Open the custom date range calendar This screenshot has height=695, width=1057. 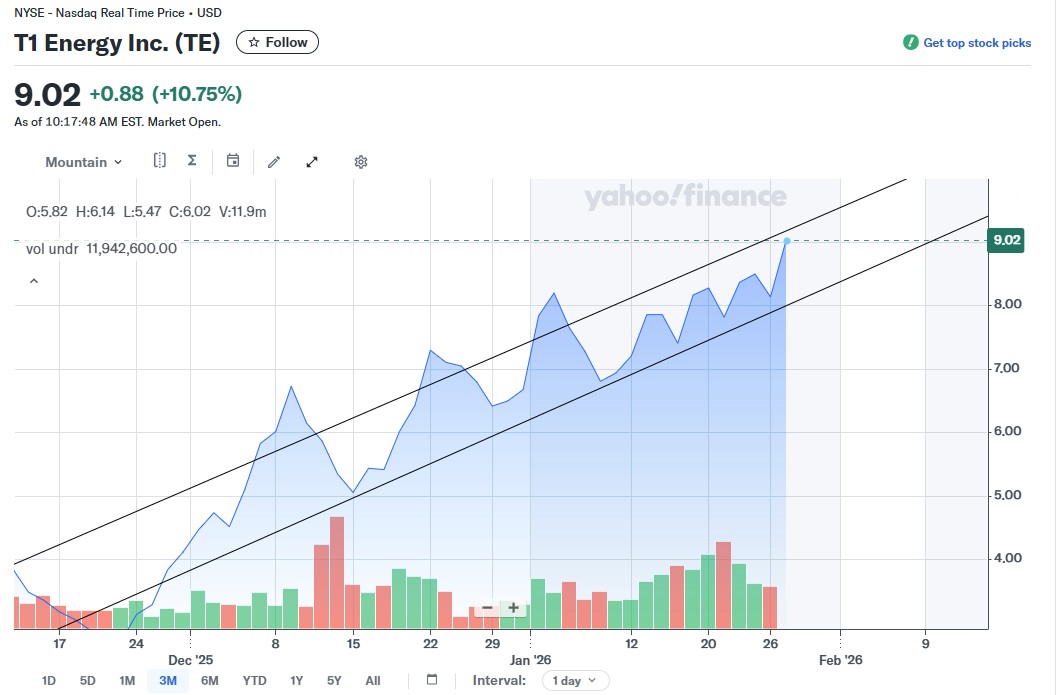[432, 680]
